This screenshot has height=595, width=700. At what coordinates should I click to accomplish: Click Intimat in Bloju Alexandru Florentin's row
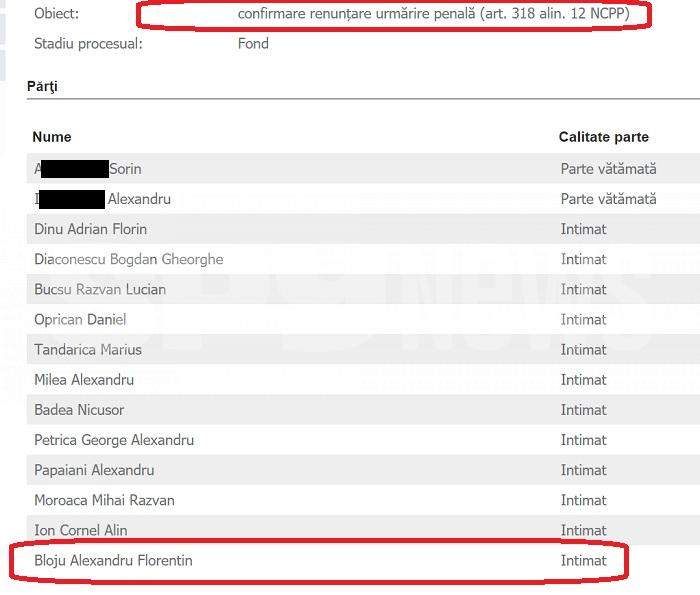[583, 561]
